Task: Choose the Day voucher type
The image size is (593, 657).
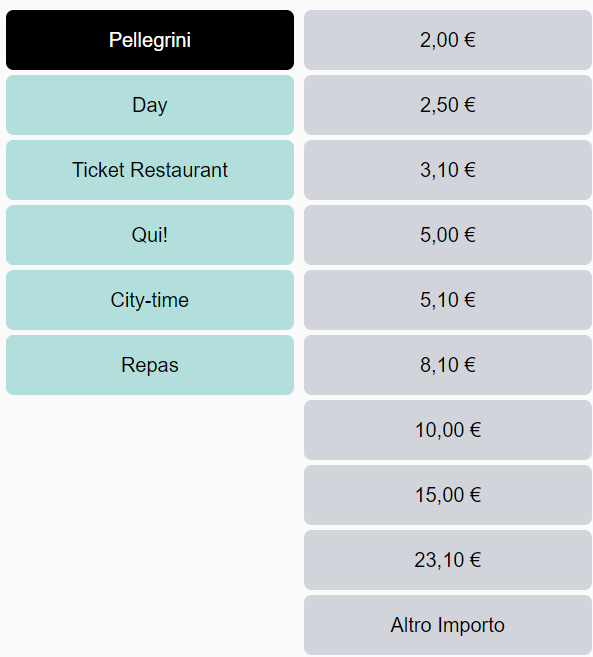Action: (x=150, y=105)
